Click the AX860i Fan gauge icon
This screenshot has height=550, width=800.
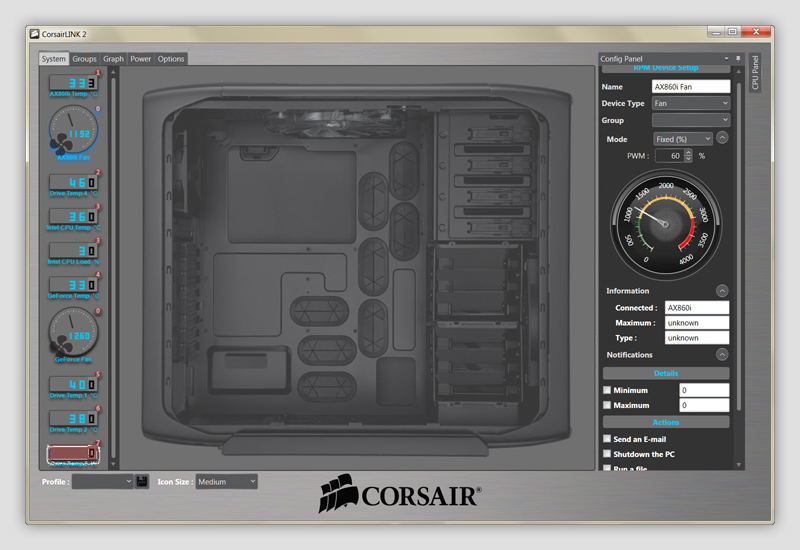click(x=73, y=130)
